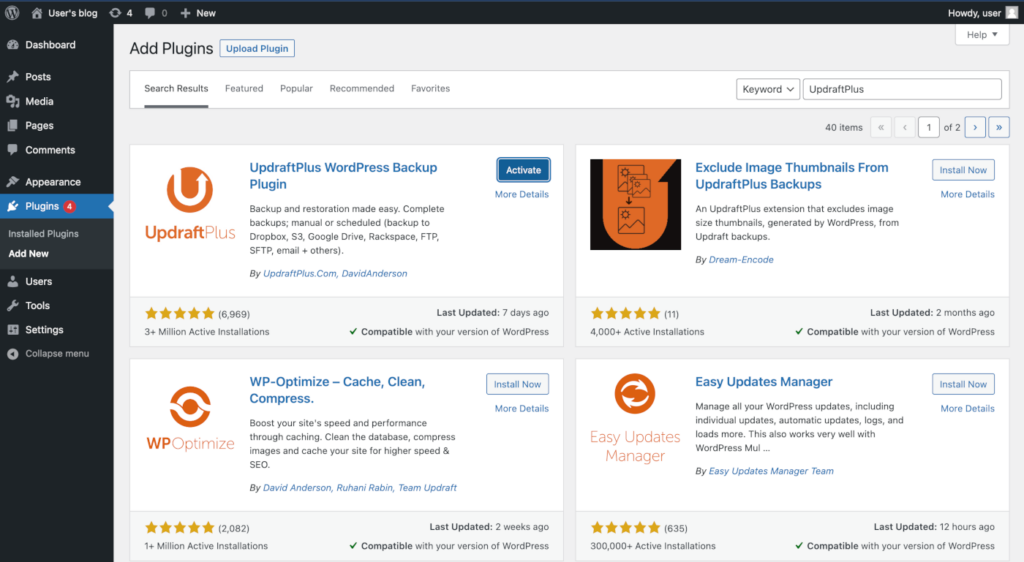The image size is (1024, 562).
Task: Open the Media section in sidebar
Action: coord(39,101)
